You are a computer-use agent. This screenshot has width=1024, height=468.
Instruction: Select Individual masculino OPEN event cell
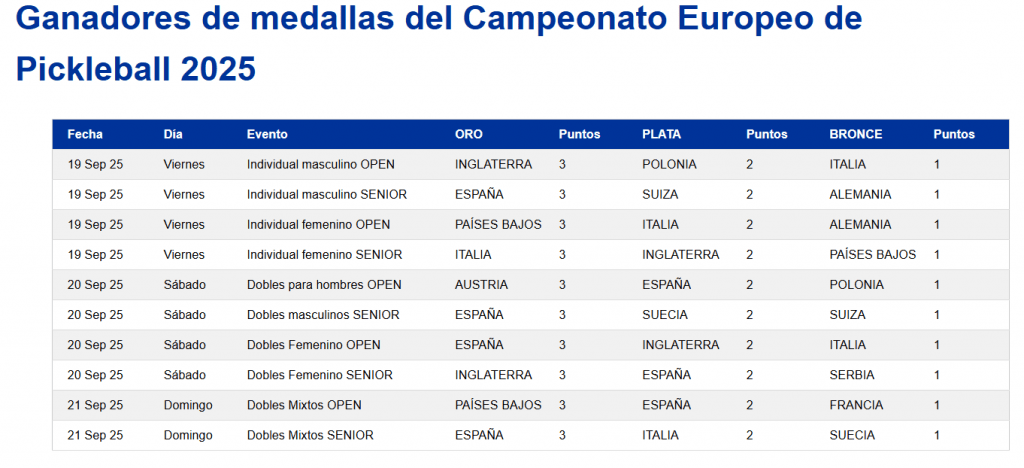pyautogui.click(x=321, y=164)
